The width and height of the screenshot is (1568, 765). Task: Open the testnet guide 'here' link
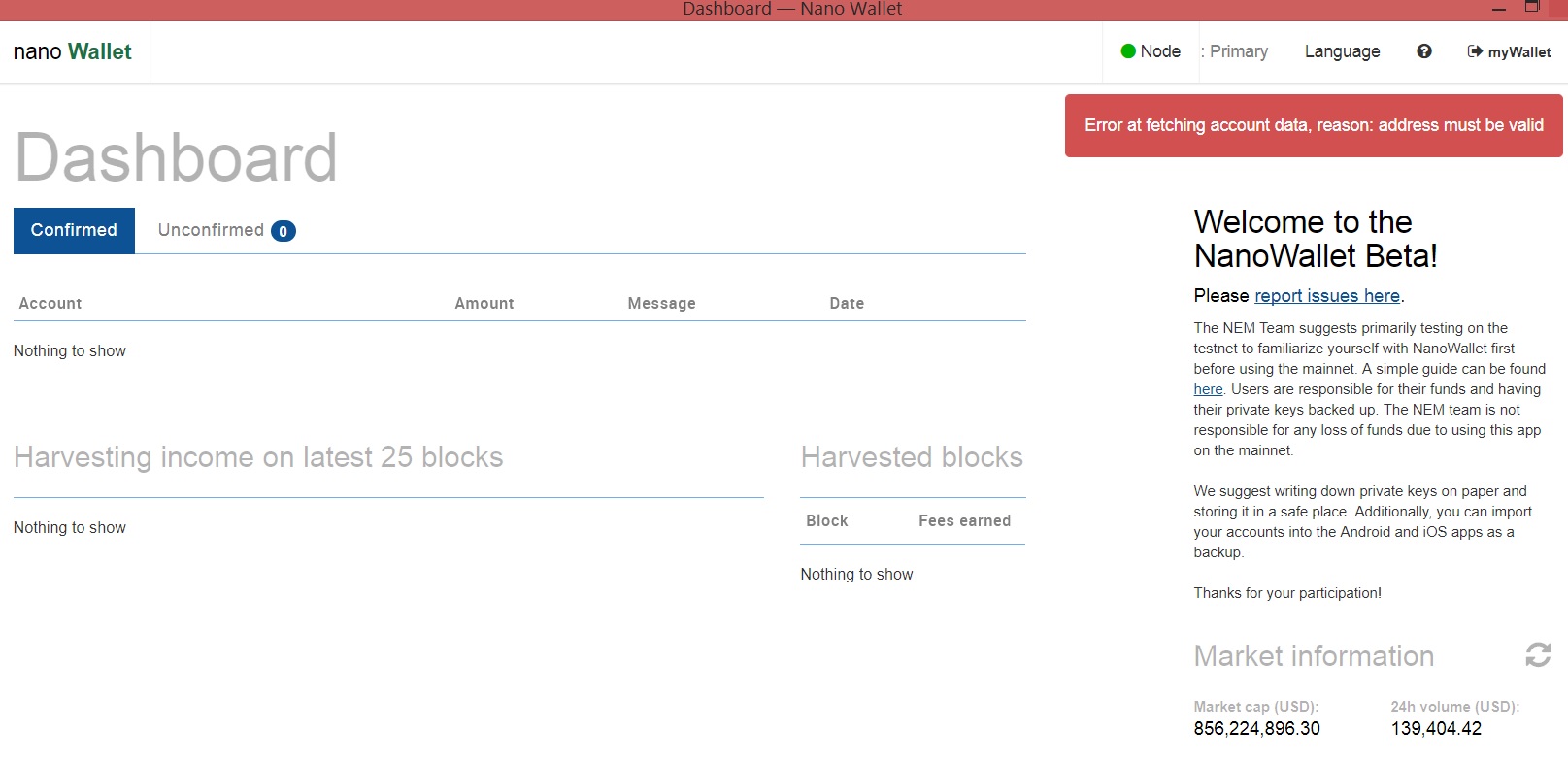(x=1208, y=389)
